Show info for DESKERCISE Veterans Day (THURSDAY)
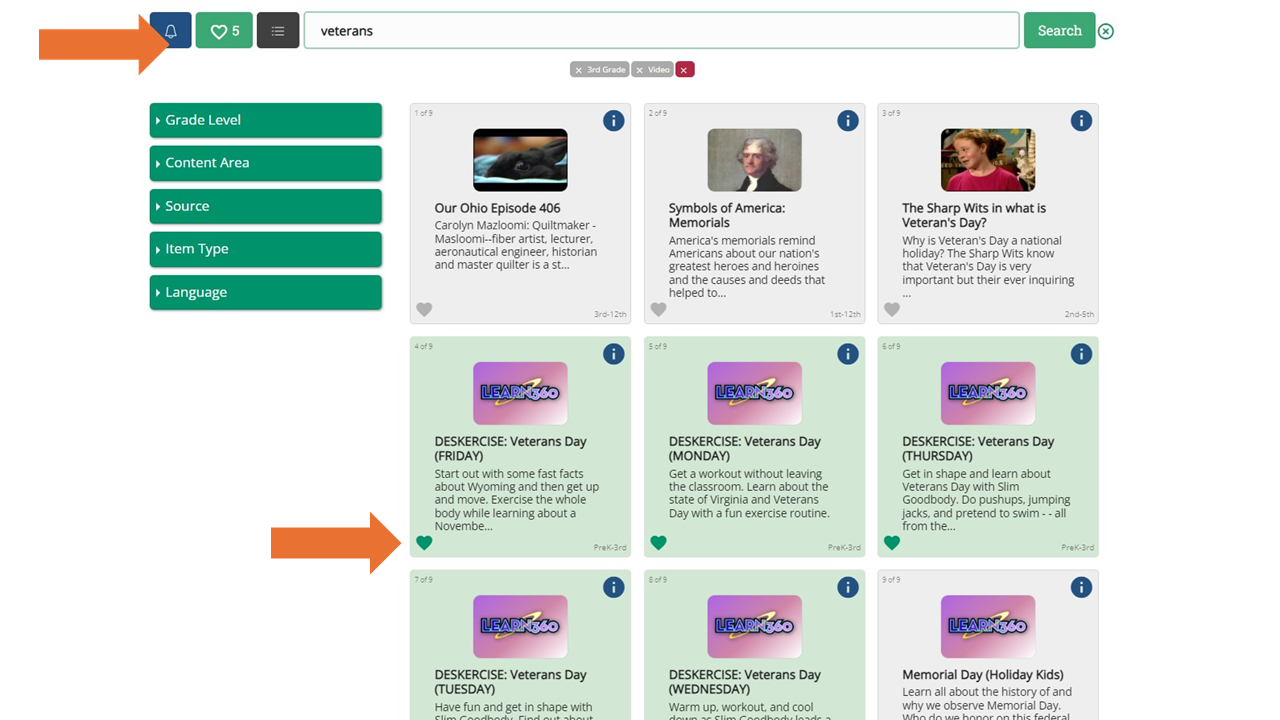The image size is (1280, 720). 1081,354
